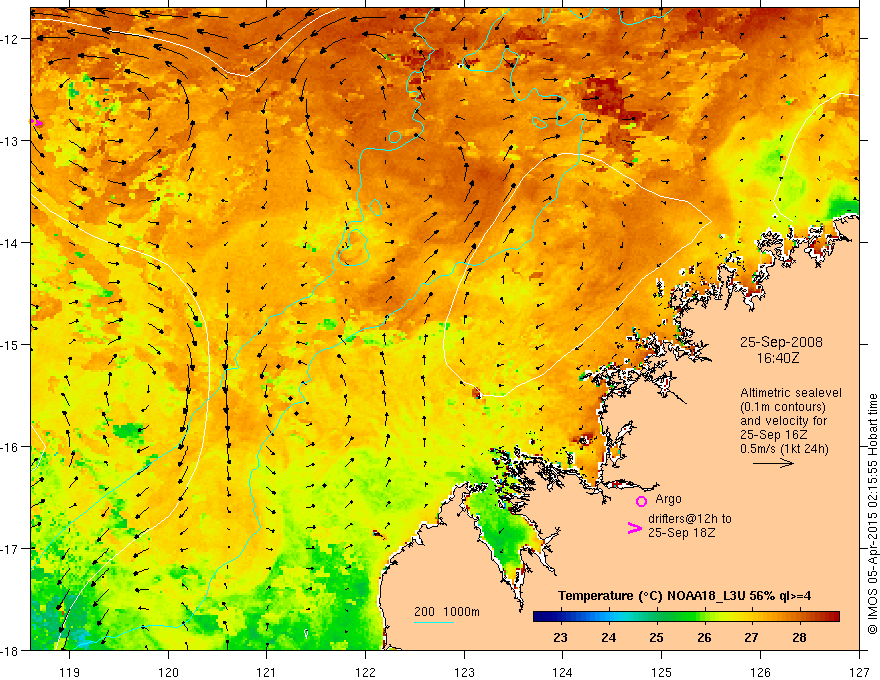The width and height of the screenshot is (880, 680).
Task: Click the cyan 200 1000m depth contour legend line
Action: 434,622
